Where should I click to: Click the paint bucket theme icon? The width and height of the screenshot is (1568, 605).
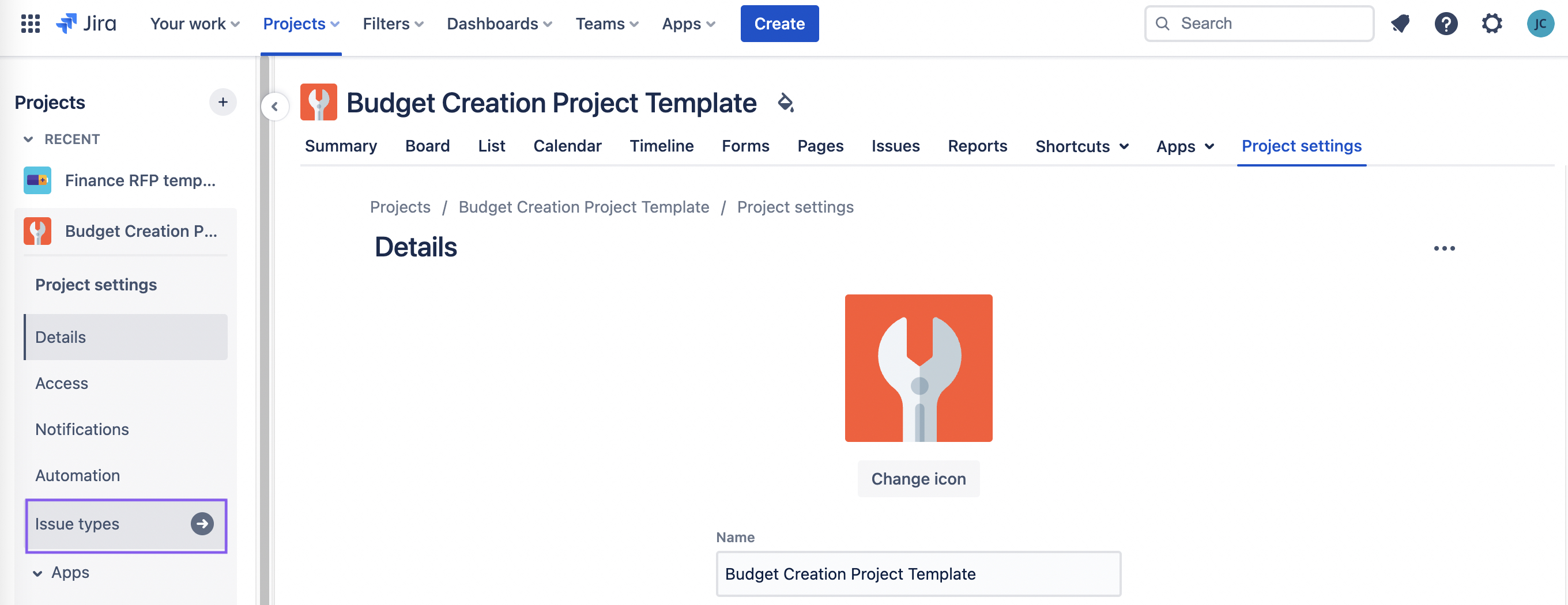(x=785, y=102)
